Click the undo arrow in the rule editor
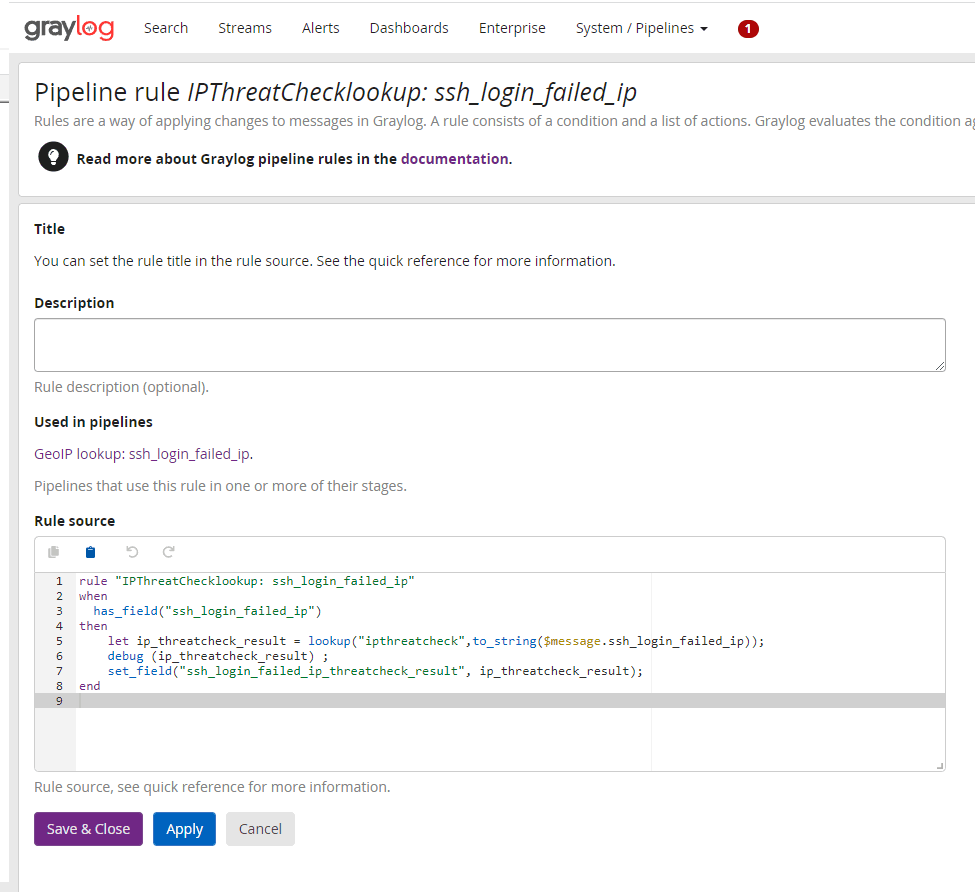This screenshot has height=892, width=975. point(131,552)
